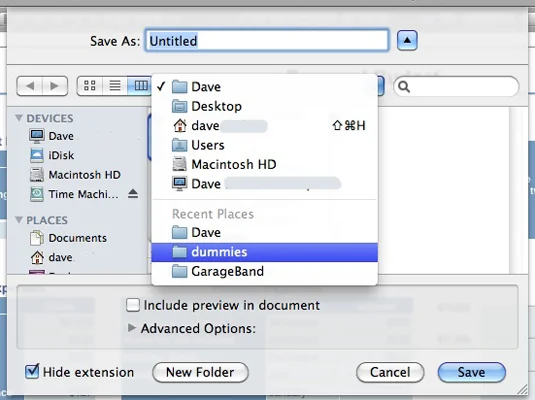This screenshot has width=535, height=400.
Task: Collapse the DEVICES sidebar section
Action: coord(19,118)
